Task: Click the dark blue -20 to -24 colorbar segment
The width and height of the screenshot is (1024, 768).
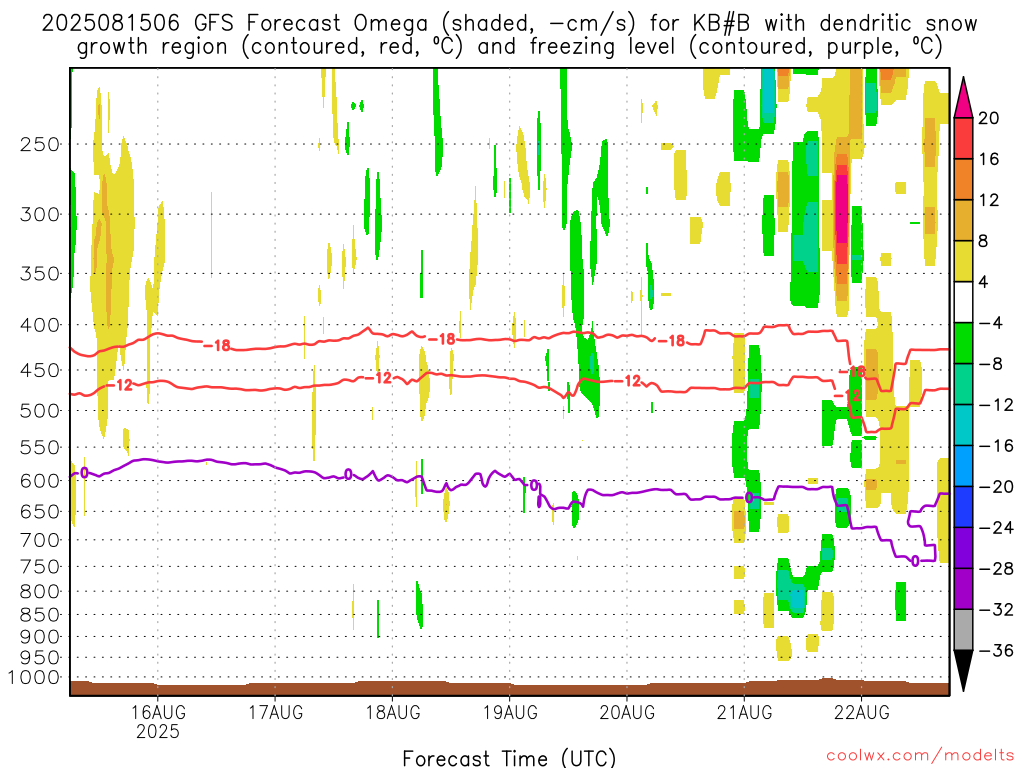Action: (963, 507)
